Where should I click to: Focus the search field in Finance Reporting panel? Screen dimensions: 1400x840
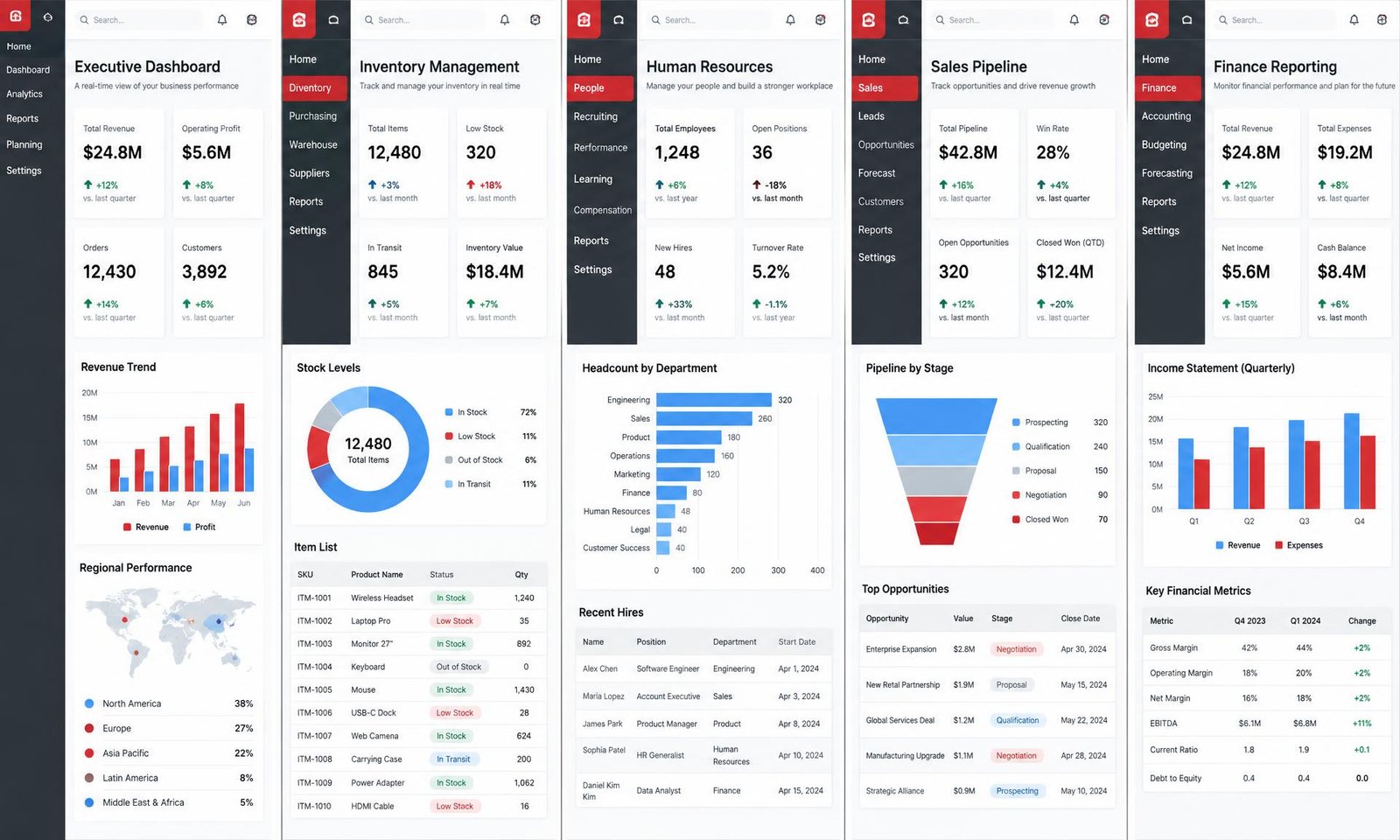[1274, 19]
